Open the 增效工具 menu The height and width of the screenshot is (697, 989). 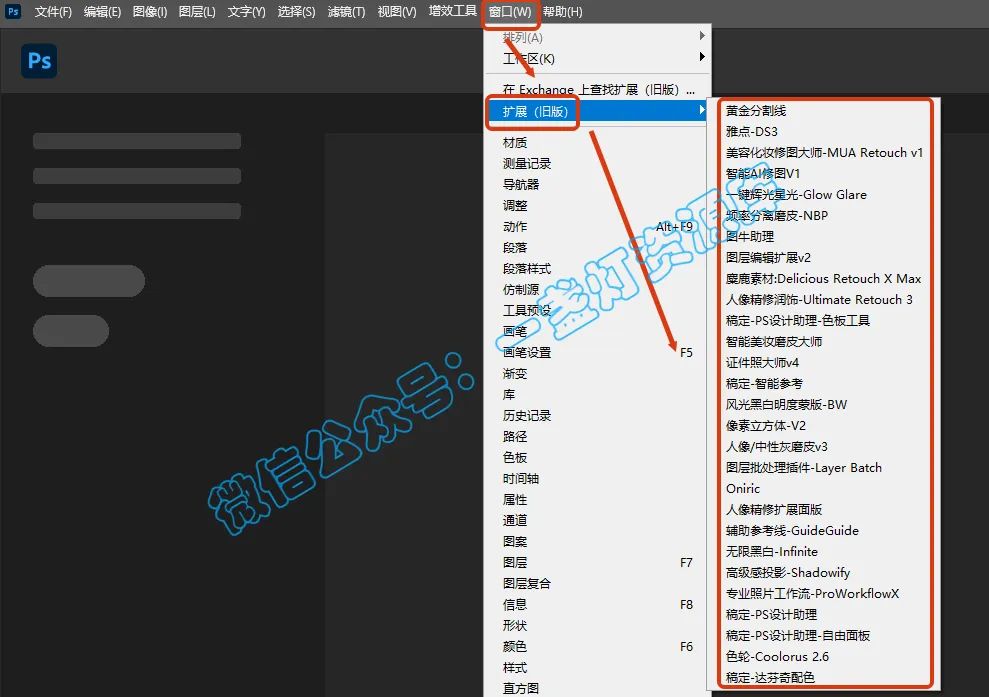(x=452, y=11)
